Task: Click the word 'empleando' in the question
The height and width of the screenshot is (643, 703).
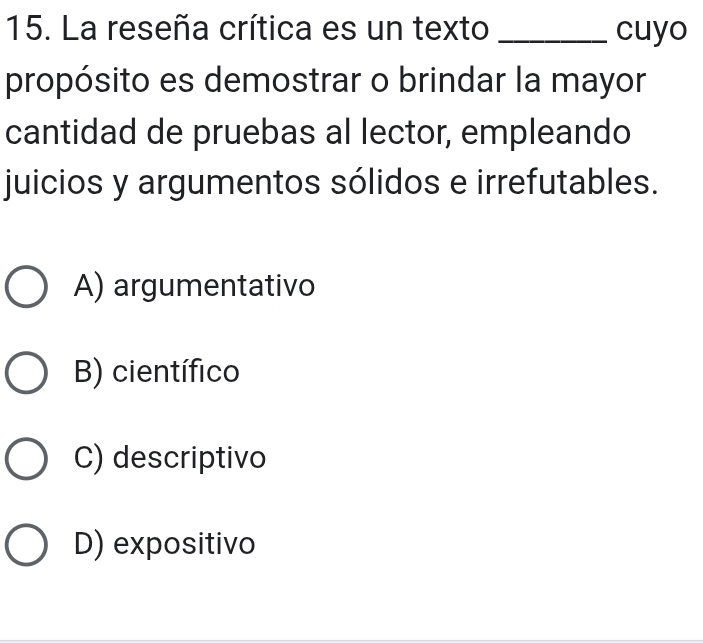Action: click(x=546, y=134)
